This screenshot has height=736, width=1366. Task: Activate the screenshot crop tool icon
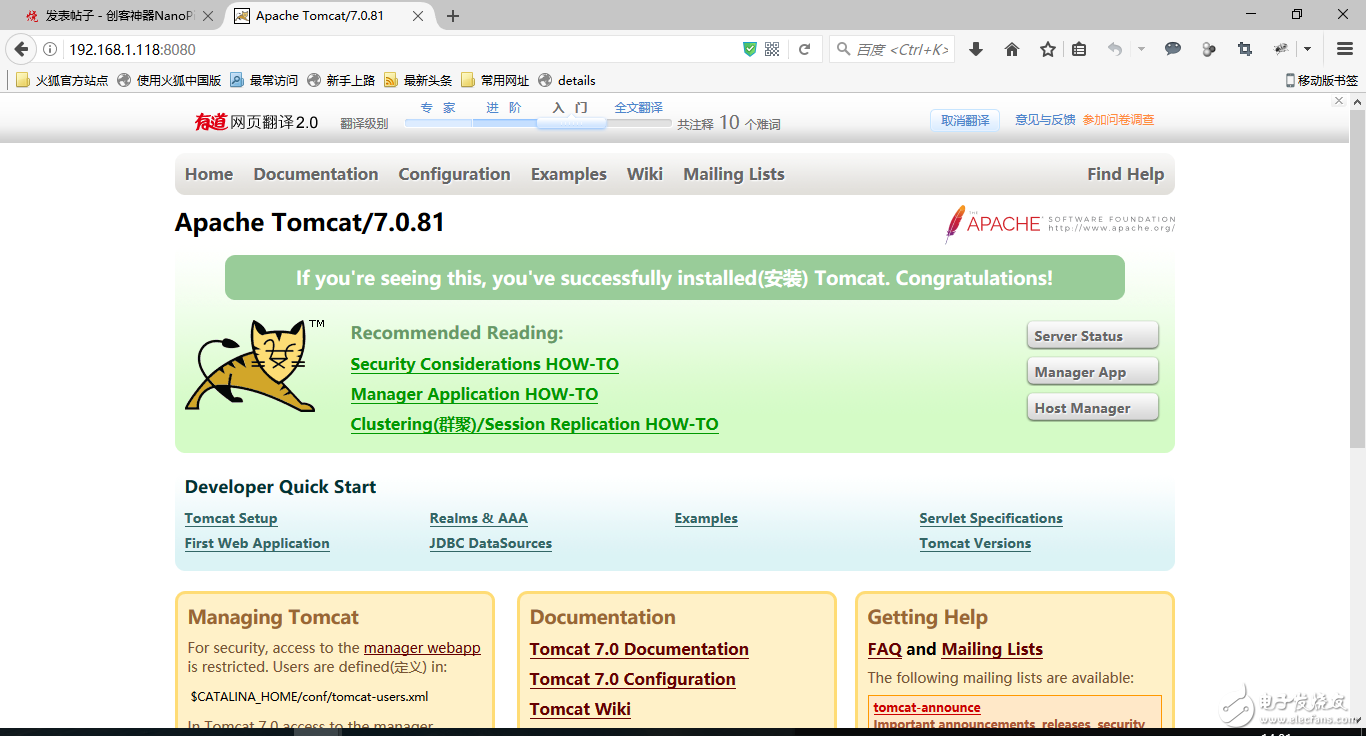pyautogui.click(x=1245, y=49)
